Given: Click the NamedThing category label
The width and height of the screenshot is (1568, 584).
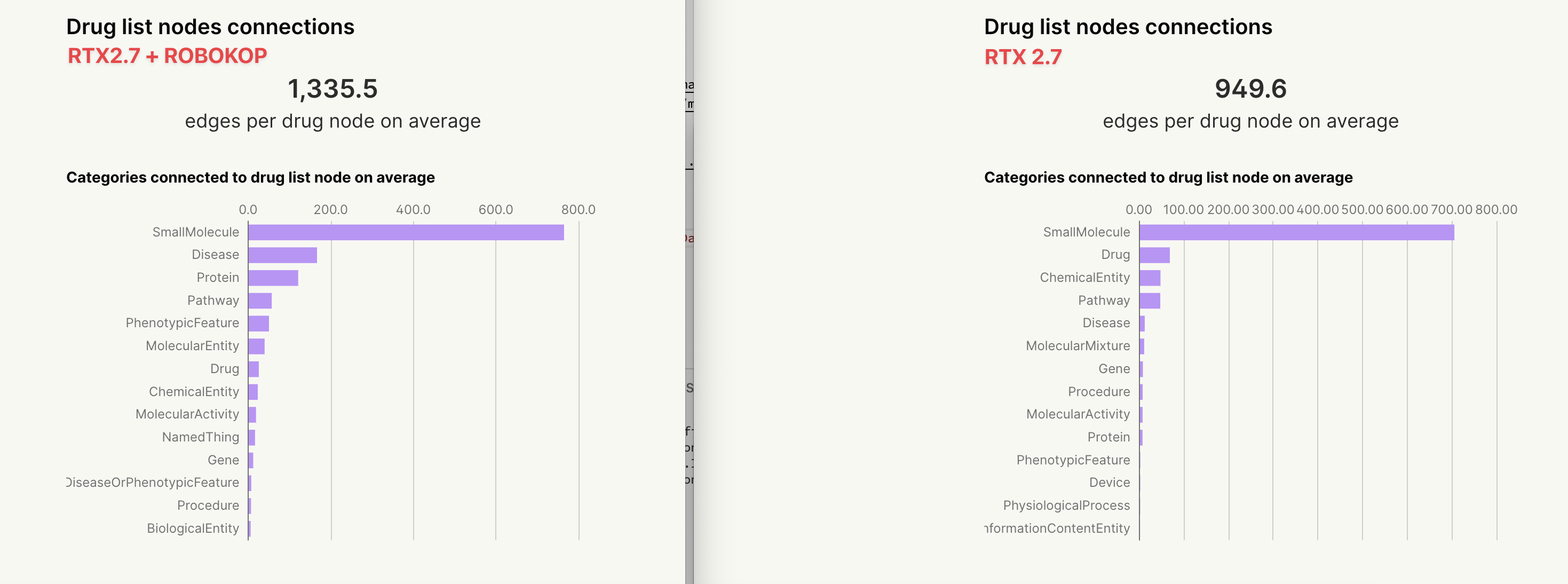Looking at the screenshot, I should 200,437.
